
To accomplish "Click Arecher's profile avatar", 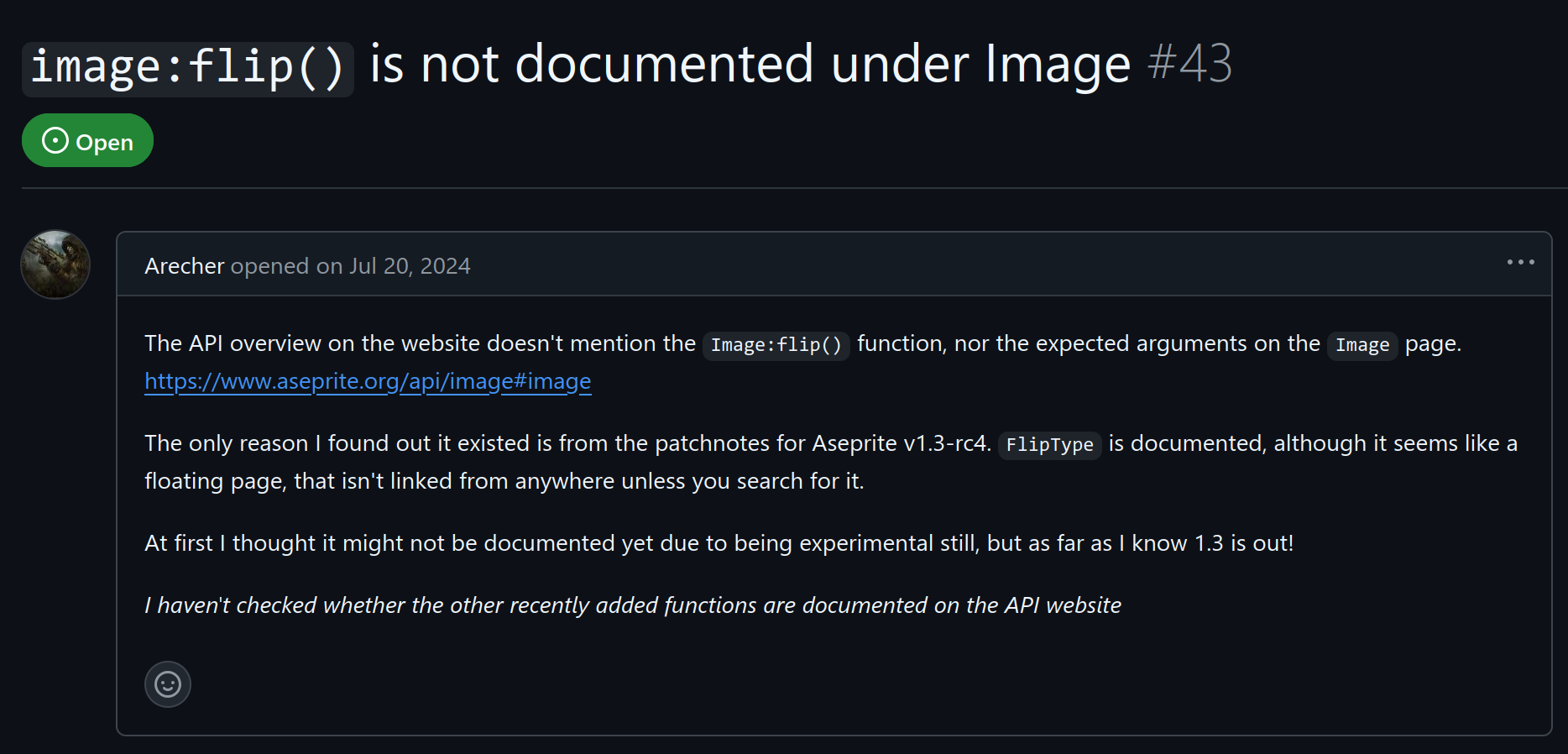I will coord(55,264).
